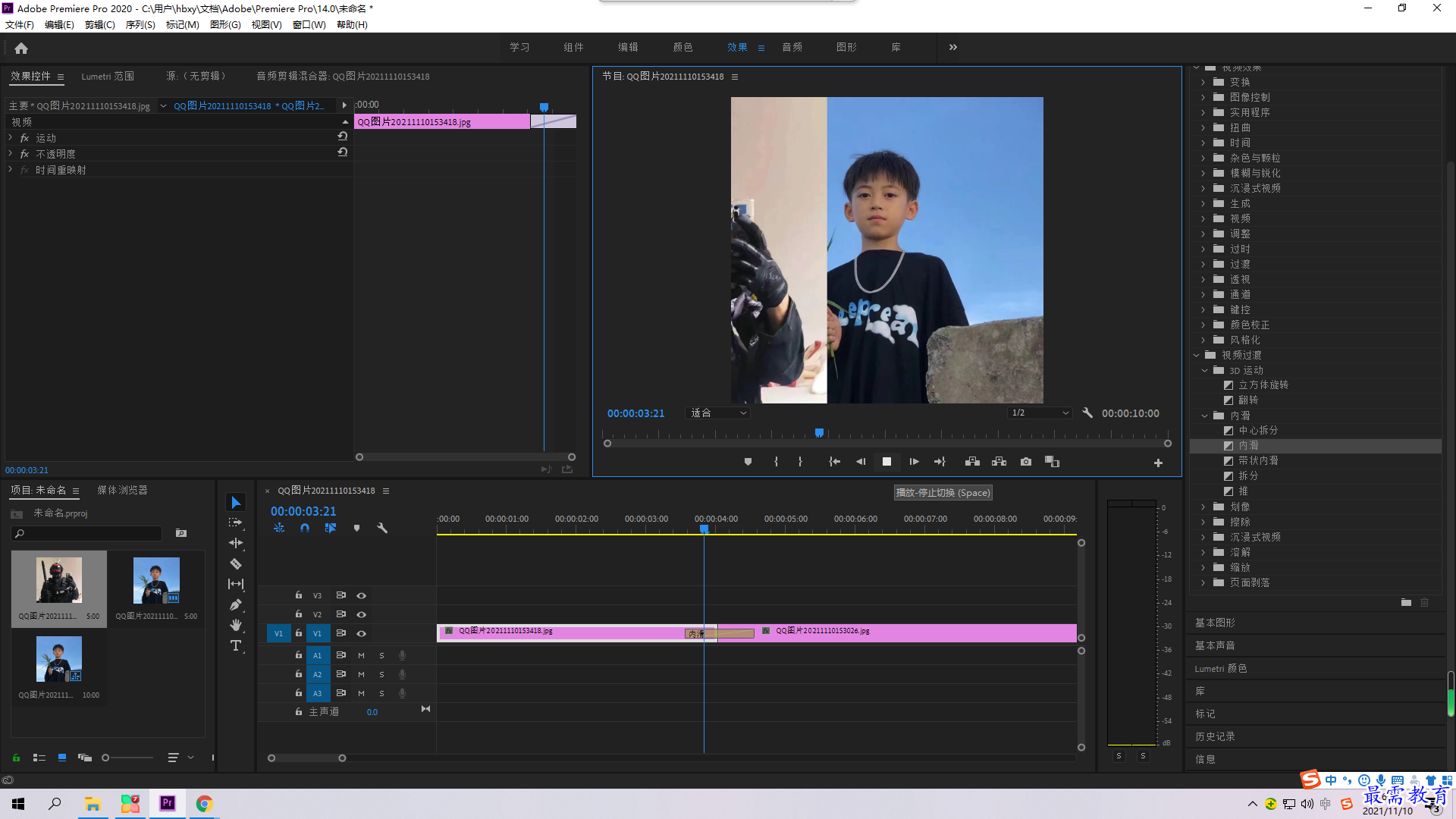
Task: Open Program monitor wrench settings
Action: [1087, 413]
